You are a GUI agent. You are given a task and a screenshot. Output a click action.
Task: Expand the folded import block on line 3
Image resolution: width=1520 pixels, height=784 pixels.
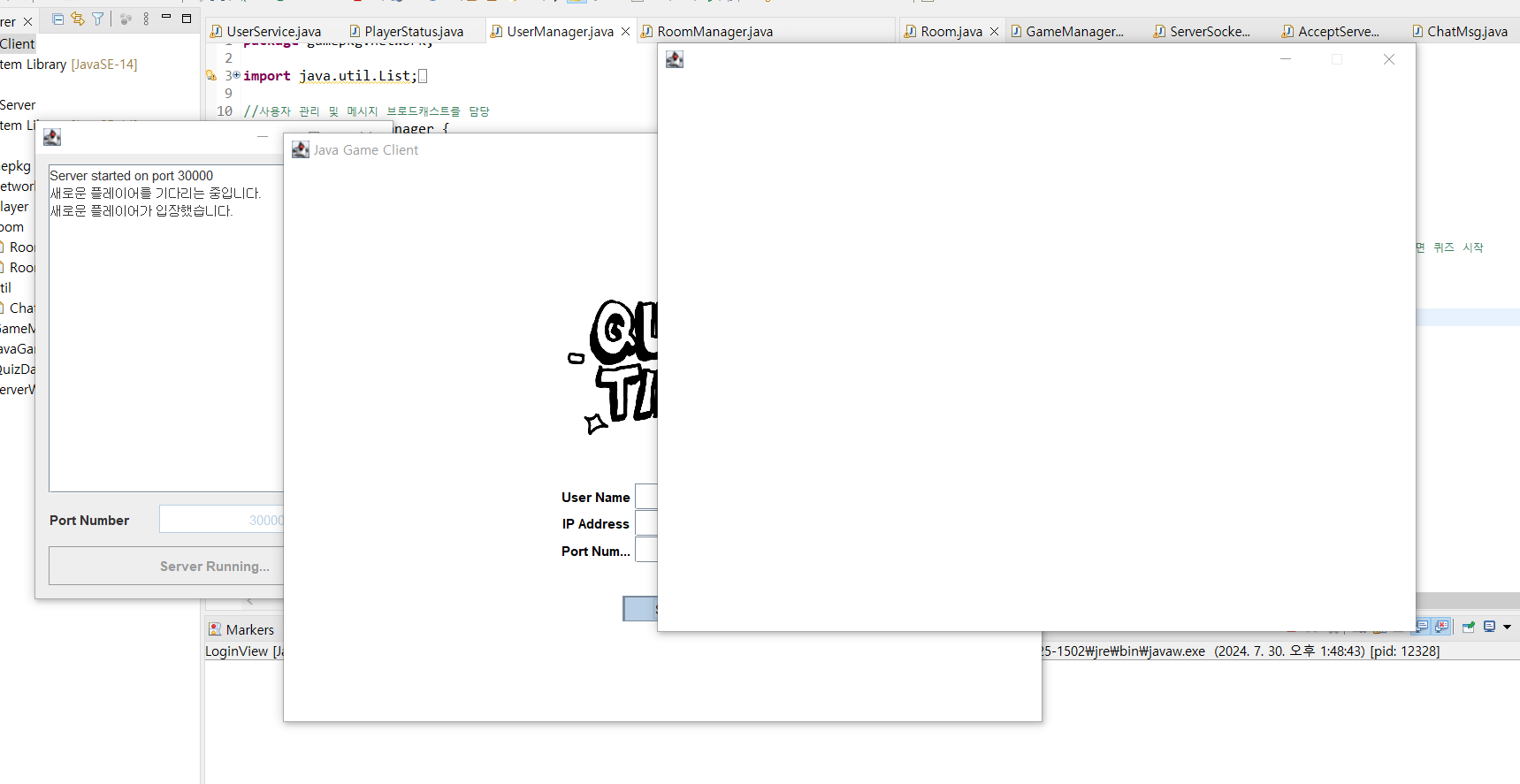point(236,75)
